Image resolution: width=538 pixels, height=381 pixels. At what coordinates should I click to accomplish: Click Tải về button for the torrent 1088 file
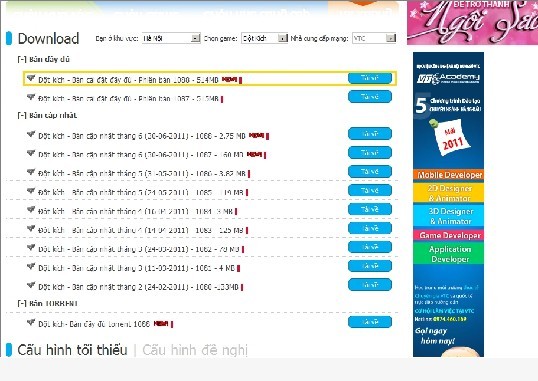[x=370, y=322]
